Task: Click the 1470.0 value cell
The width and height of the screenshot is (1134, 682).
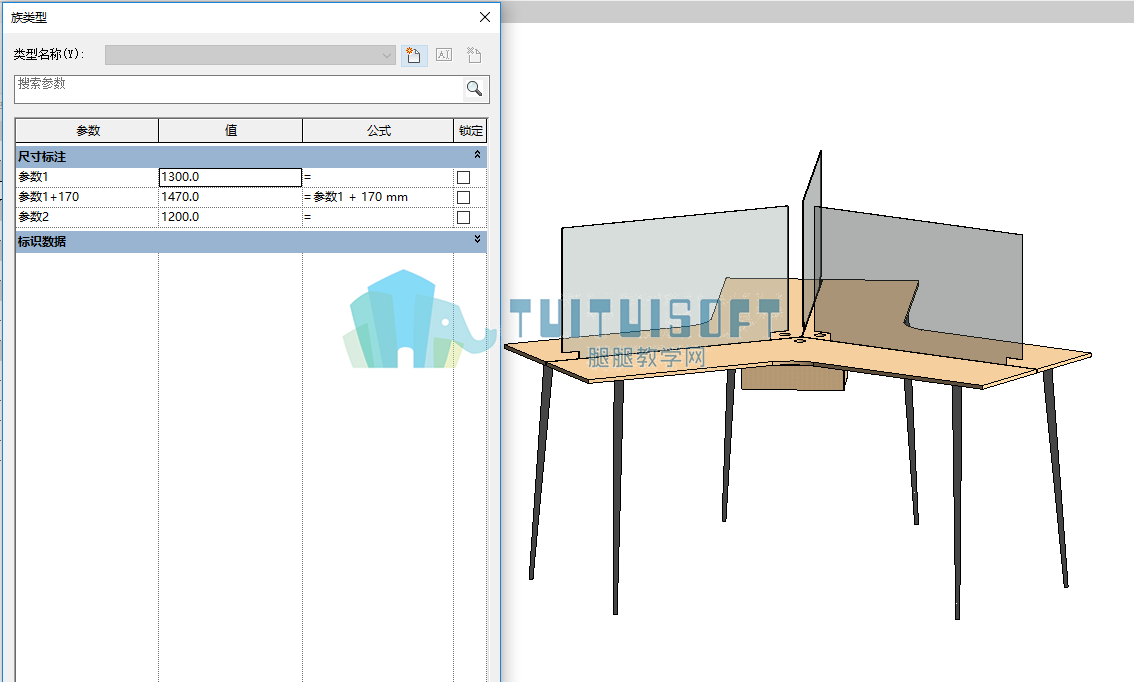Action: [x=230, y=197]
